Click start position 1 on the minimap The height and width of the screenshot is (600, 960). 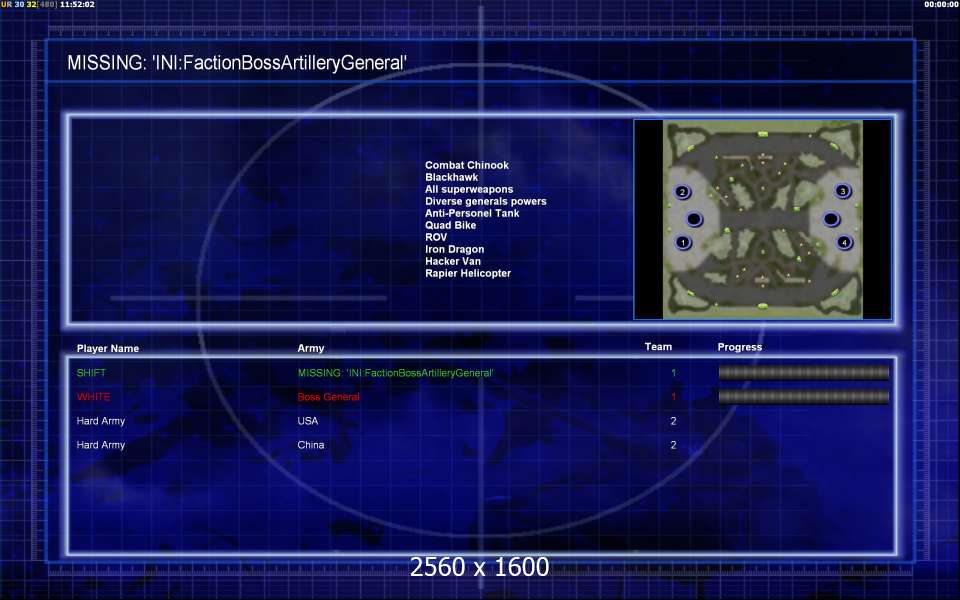coord(683,242)
